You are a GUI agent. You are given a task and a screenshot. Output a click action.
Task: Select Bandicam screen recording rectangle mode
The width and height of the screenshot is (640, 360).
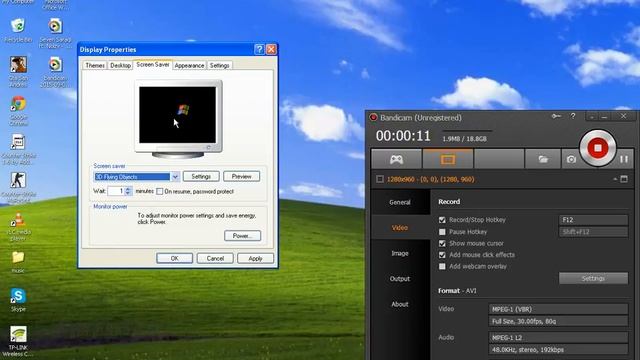(448, 159)
